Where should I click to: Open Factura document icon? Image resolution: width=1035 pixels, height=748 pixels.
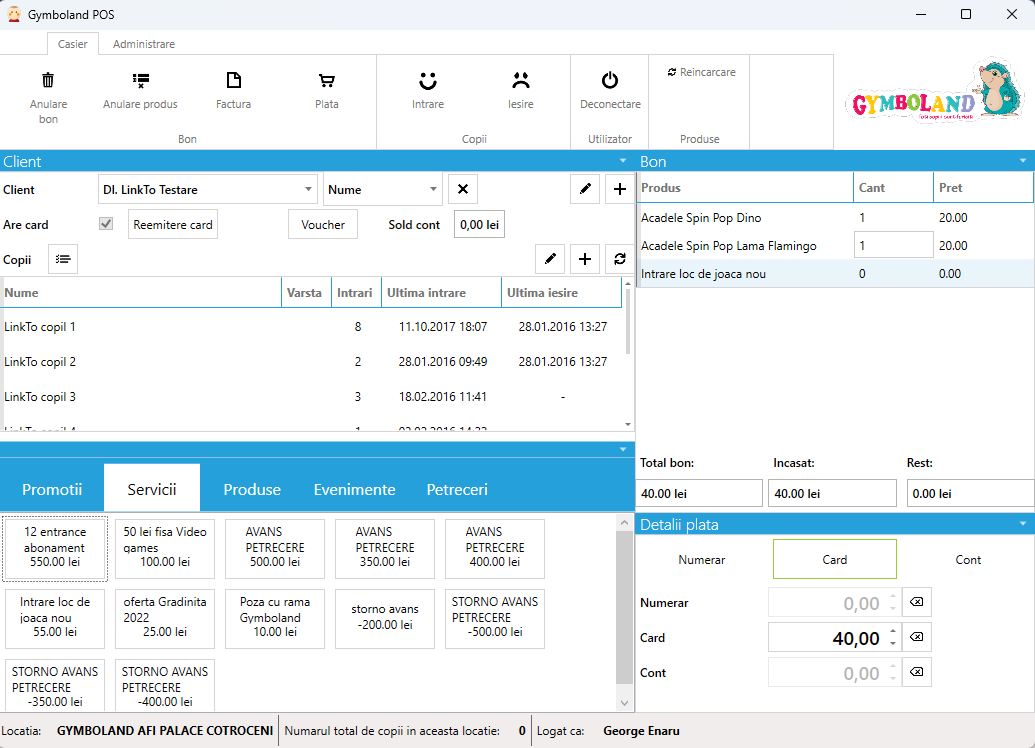pyautogui.click(x=233, y=81)
